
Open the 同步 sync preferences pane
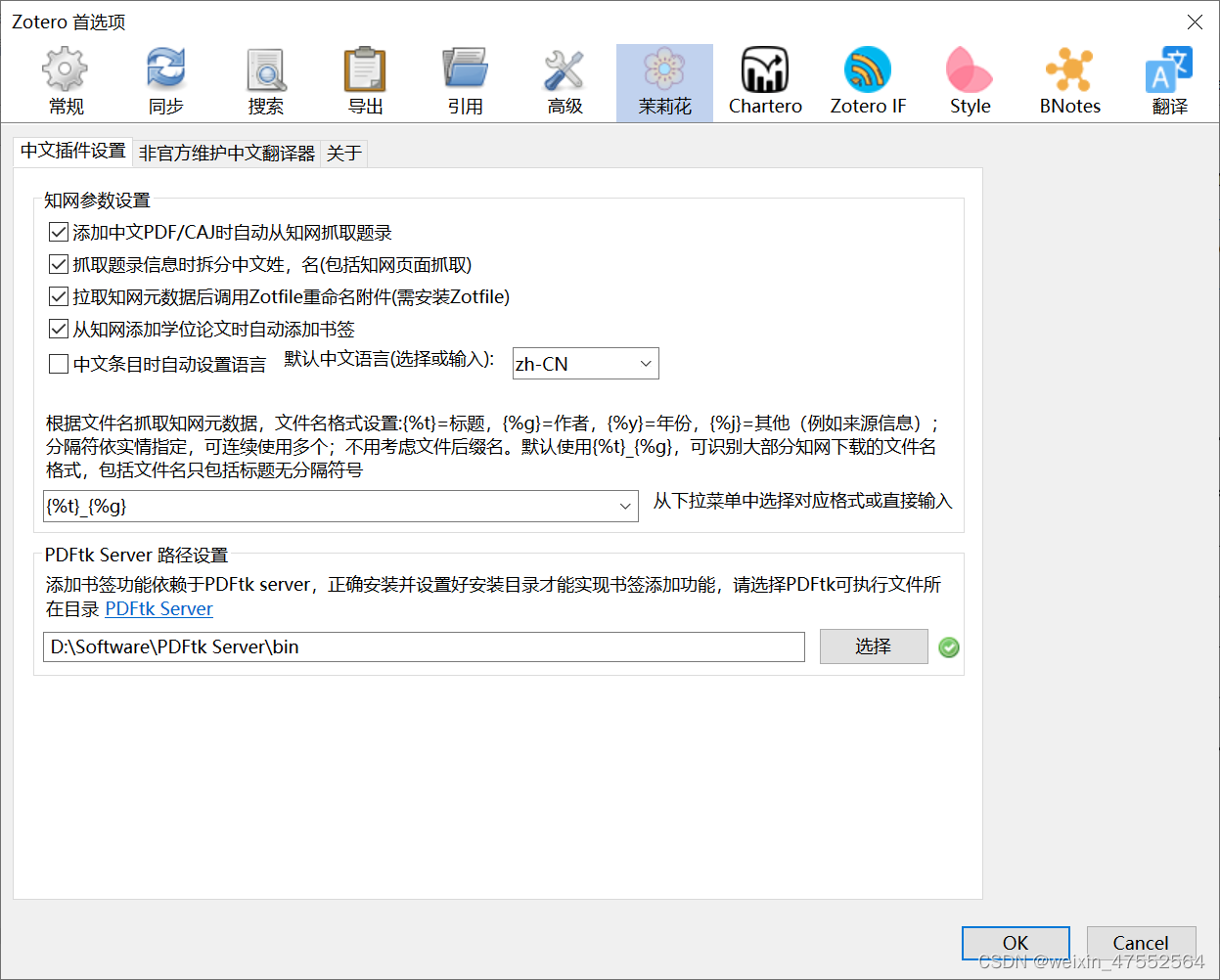165,82
